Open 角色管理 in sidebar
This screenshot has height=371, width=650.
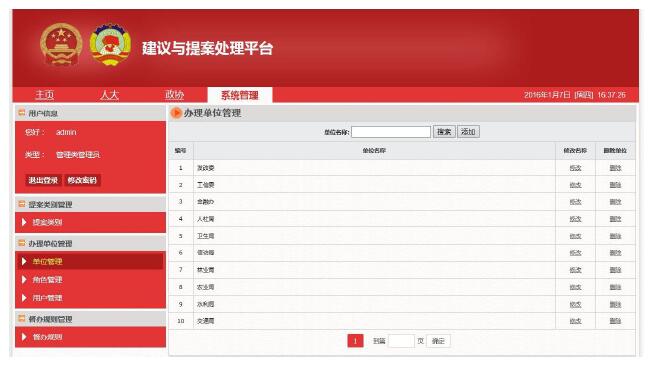(x=47, y=279)
